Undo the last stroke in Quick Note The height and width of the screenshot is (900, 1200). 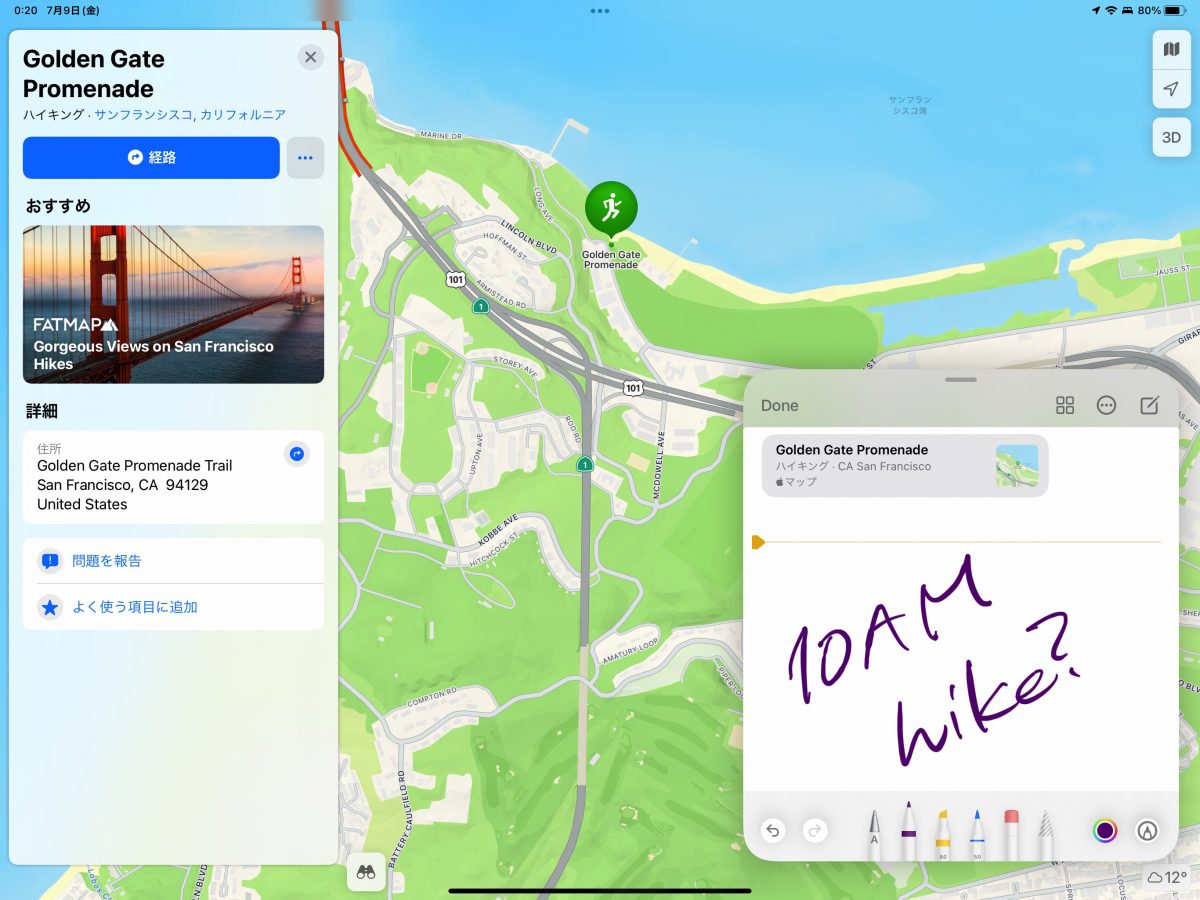(773, 831)
